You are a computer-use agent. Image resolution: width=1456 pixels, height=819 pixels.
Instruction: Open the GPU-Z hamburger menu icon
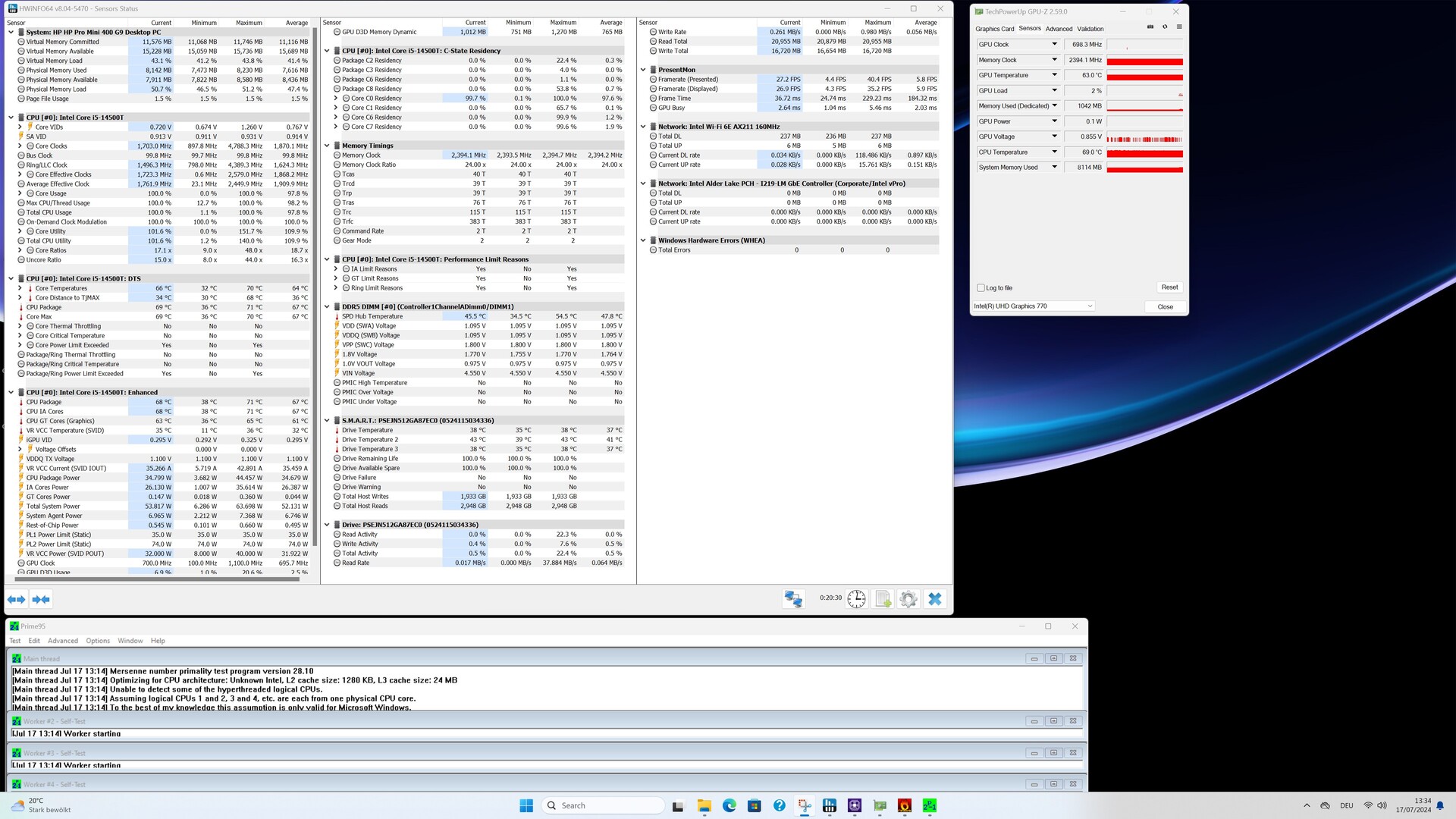[x=1178, y=27]
